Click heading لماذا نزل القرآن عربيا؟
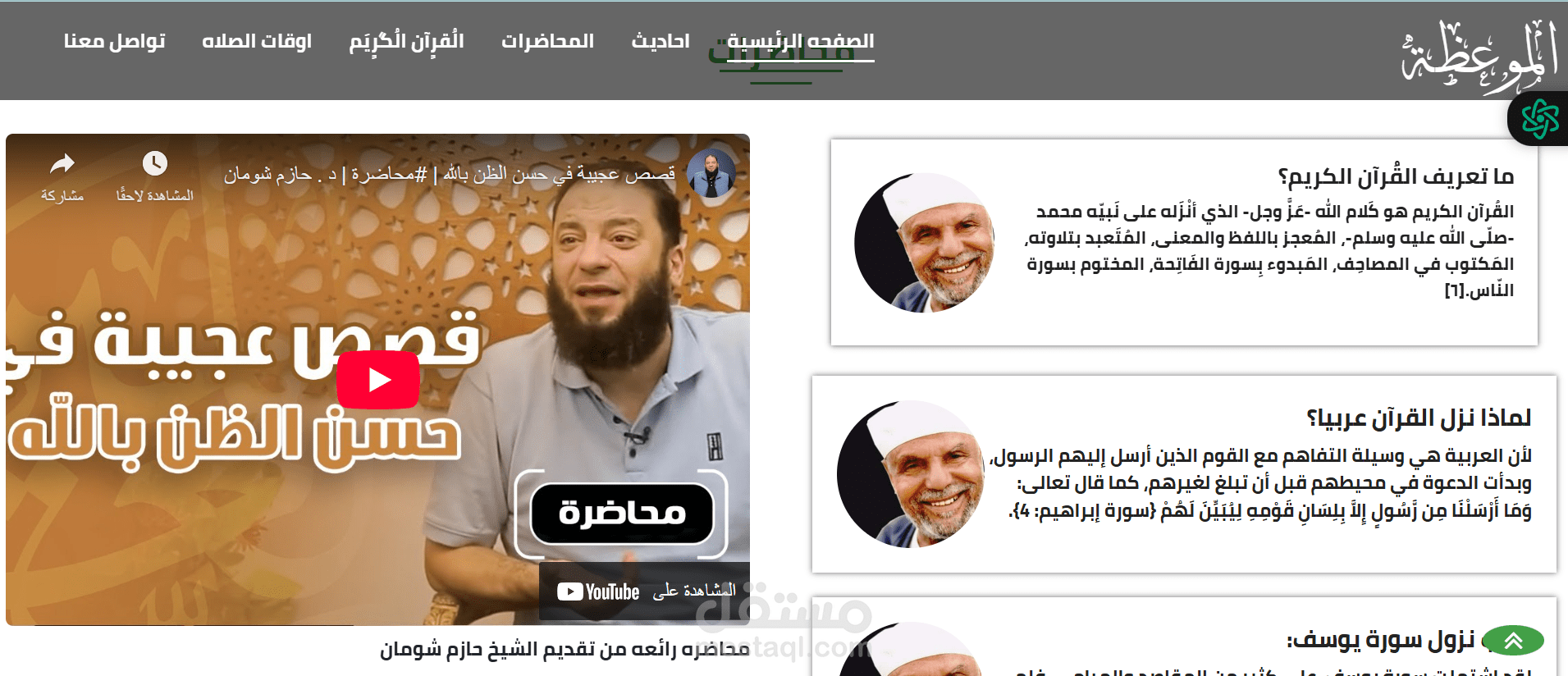The width and height of the screenshot is (1568, 676). [x=1419, y=418]
